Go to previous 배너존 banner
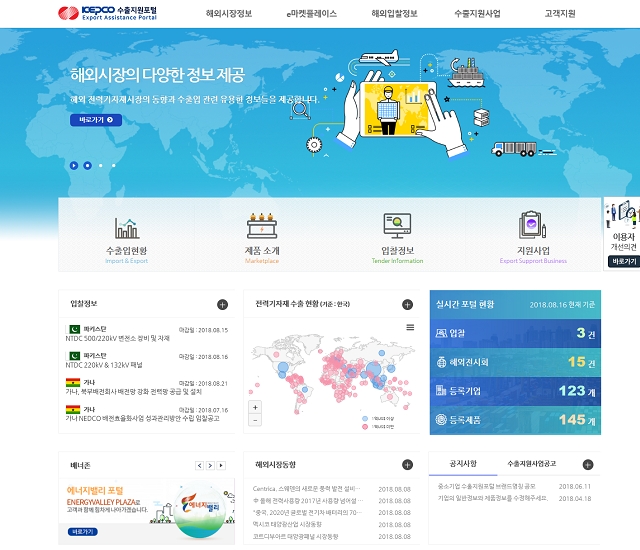Viewport: 640px width, 550px height. [x=199, y=465]
